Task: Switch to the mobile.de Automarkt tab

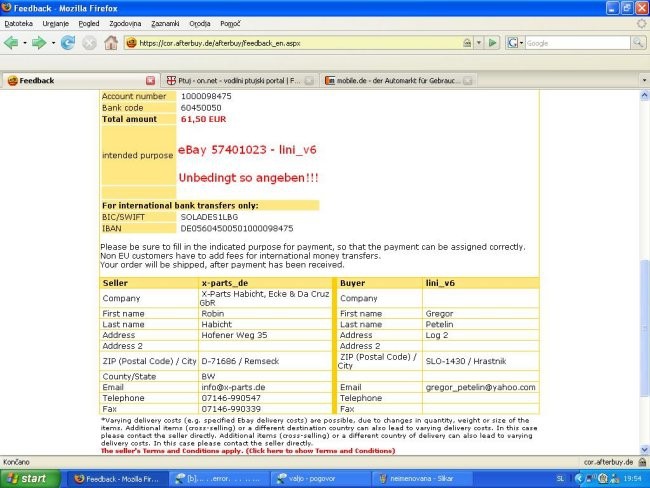Action: tap(399, 80)
